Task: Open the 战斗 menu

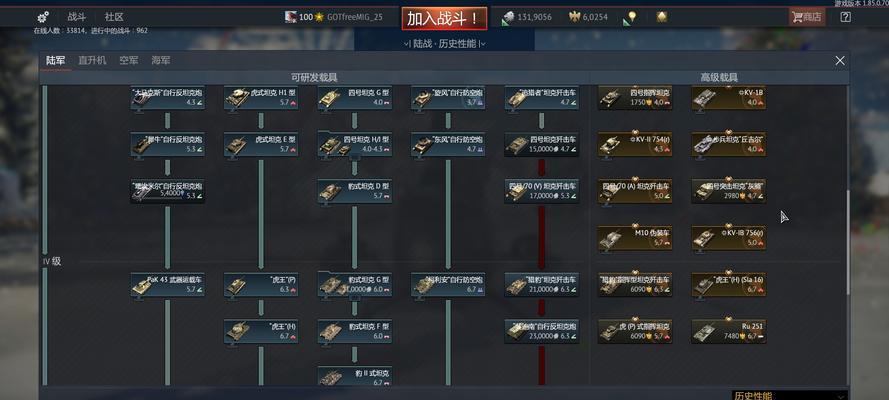Action: coord(77,17)
